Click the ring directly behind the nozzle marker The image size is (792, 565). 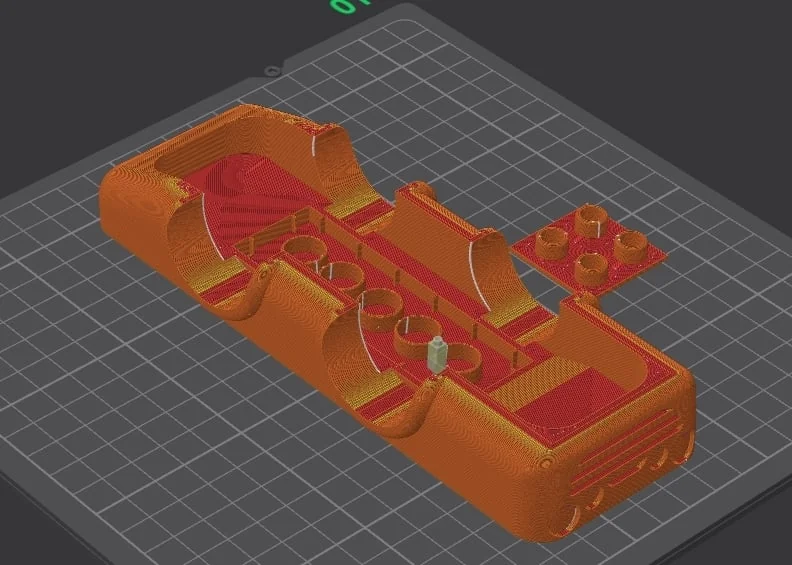418,334
